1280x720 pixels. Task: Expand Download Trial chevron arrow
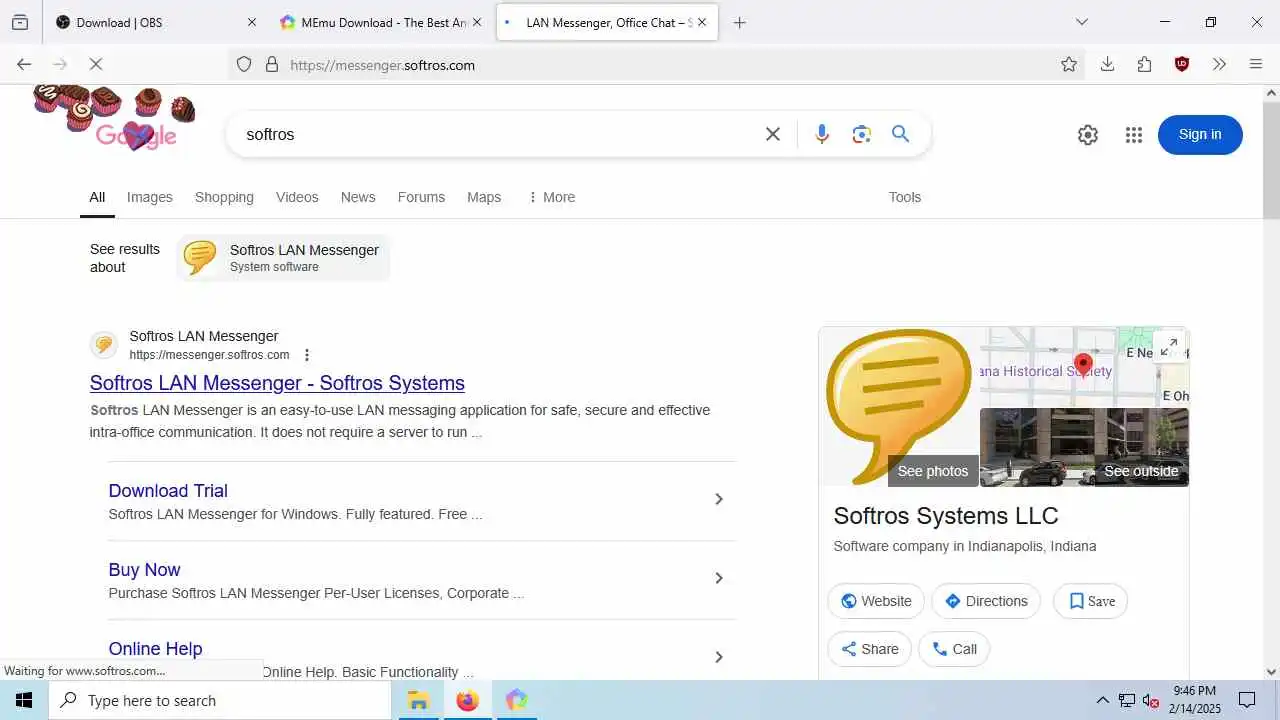click(x=718, y=499)
